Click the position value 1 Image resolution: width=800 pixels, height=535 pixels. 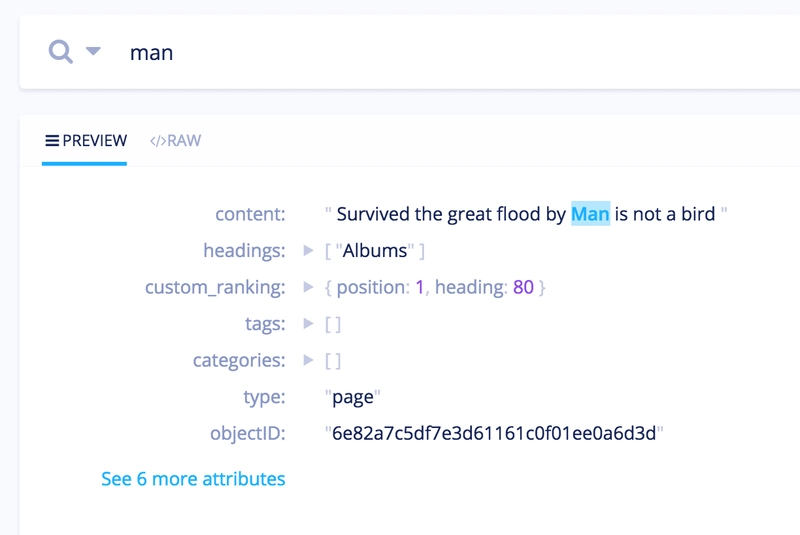click(x=419, y=287)
